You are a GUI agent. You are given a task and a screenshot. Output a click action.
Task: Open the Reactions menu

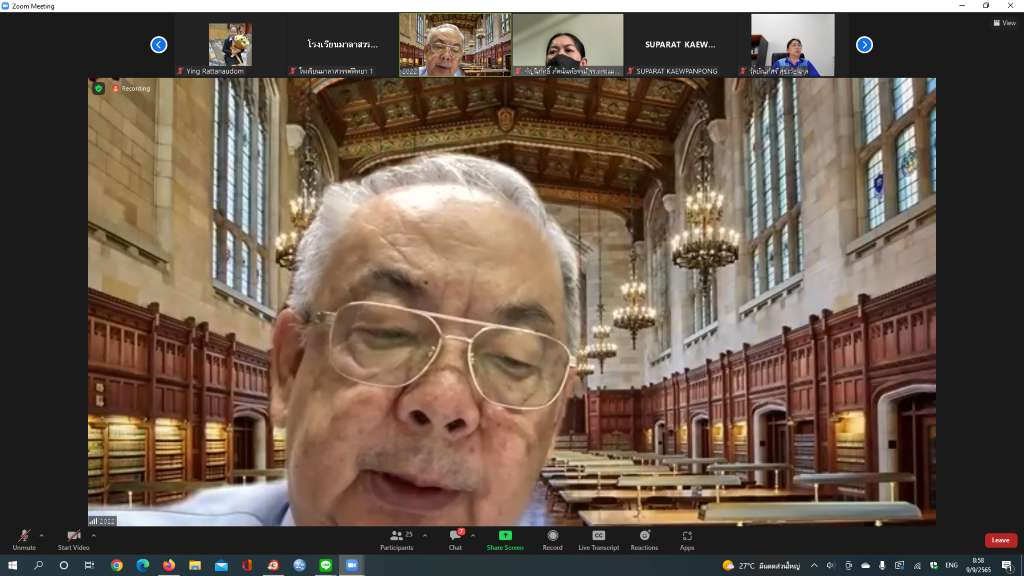click(644, 540)
